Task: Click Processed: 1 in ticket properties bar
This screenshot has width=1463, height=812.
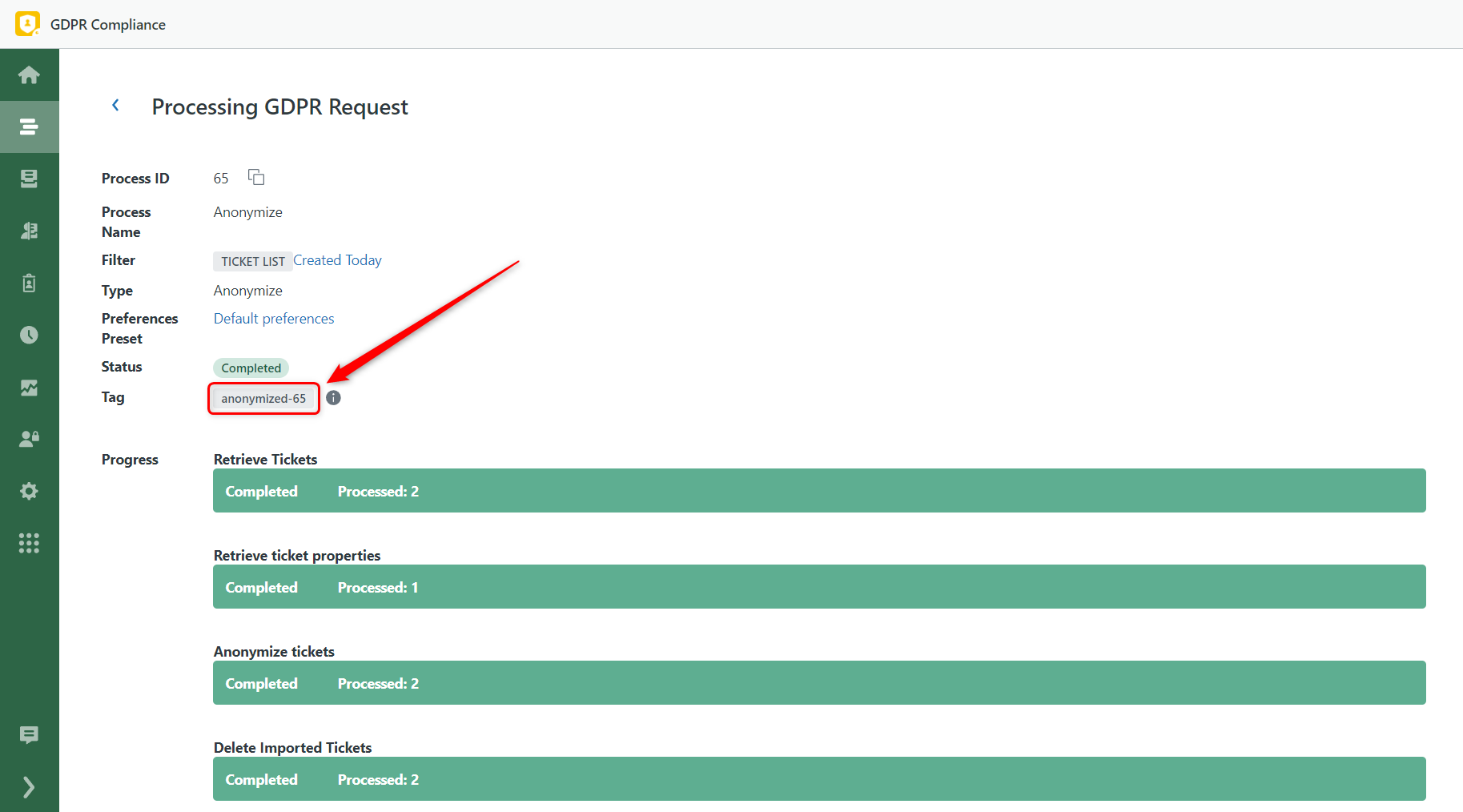Action: (378, 588)
